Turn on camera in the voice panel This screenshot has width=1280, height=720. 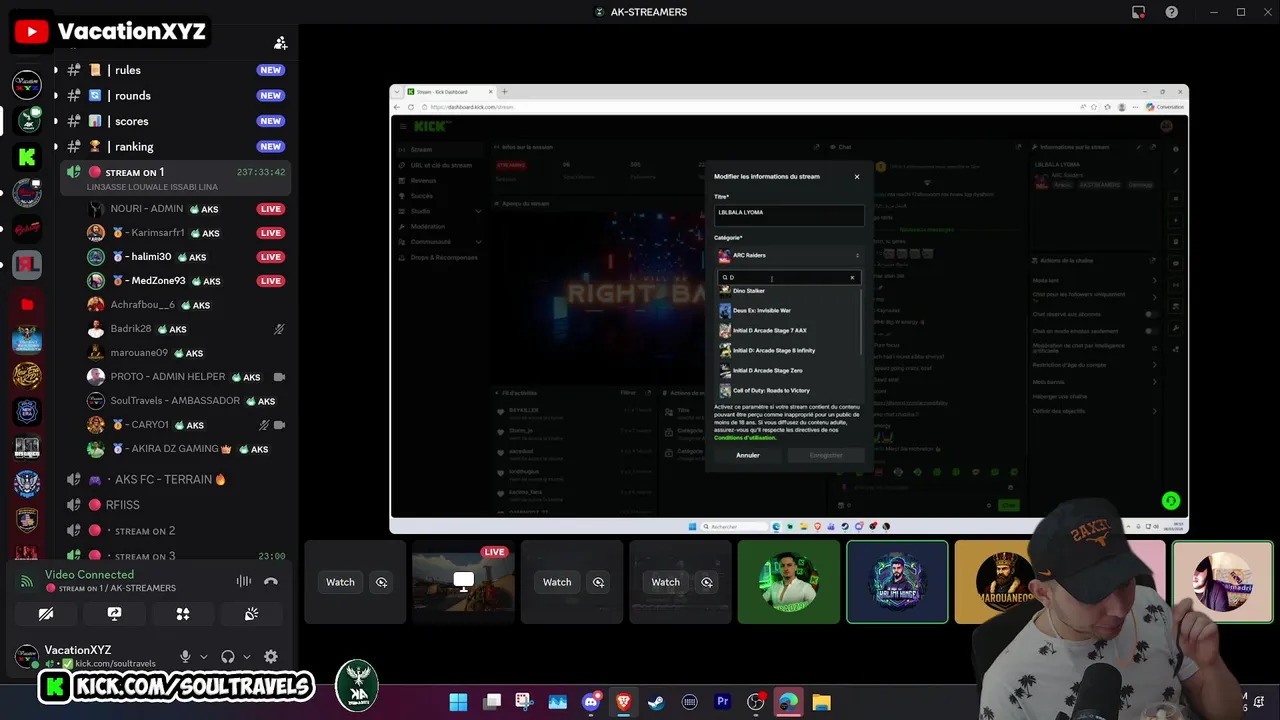click(x=46, y=614)
